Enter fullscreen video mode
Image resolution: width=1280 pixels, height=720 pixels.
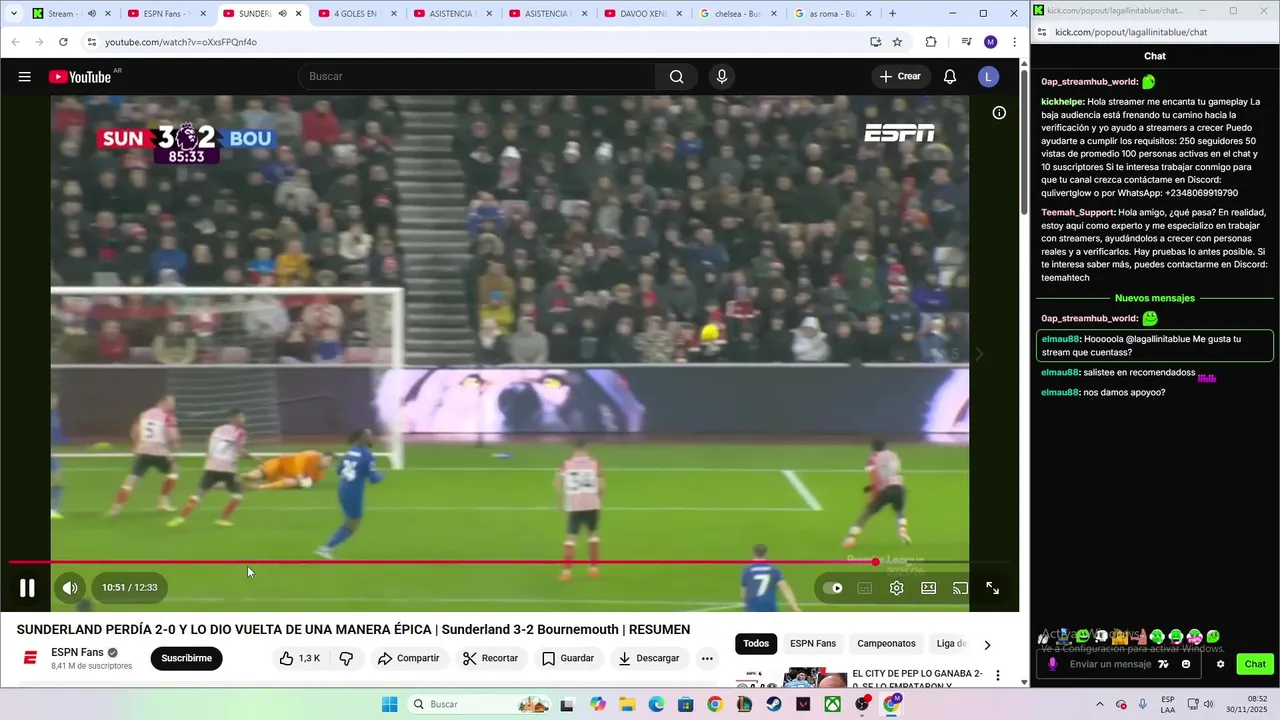pyautogui.click(x=993, y=588)
